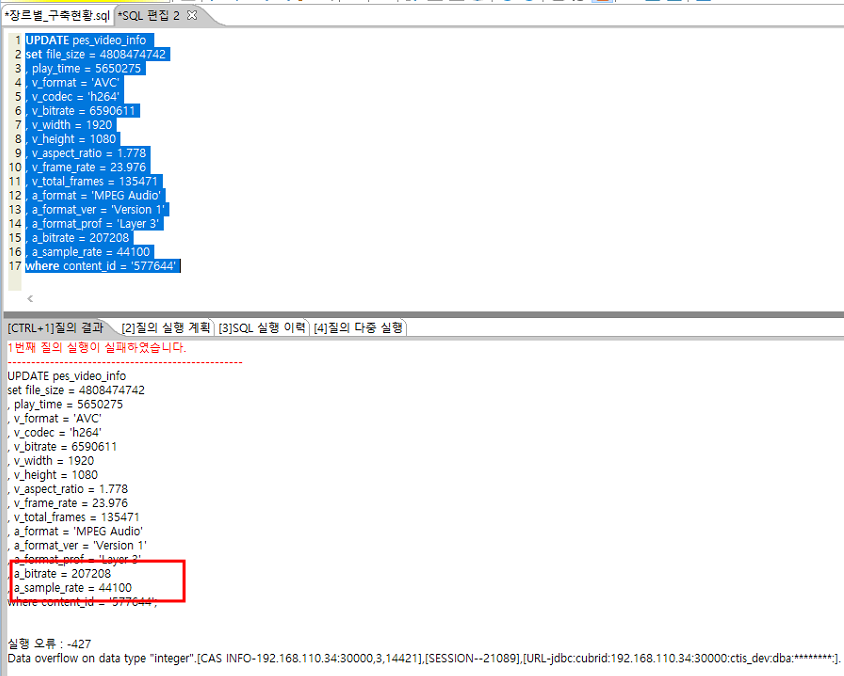The width and height of the screenshot is (844, 676).
Task: Switch to the 장르별_구축현황.sql tab
Action: [x=57, y=16]
